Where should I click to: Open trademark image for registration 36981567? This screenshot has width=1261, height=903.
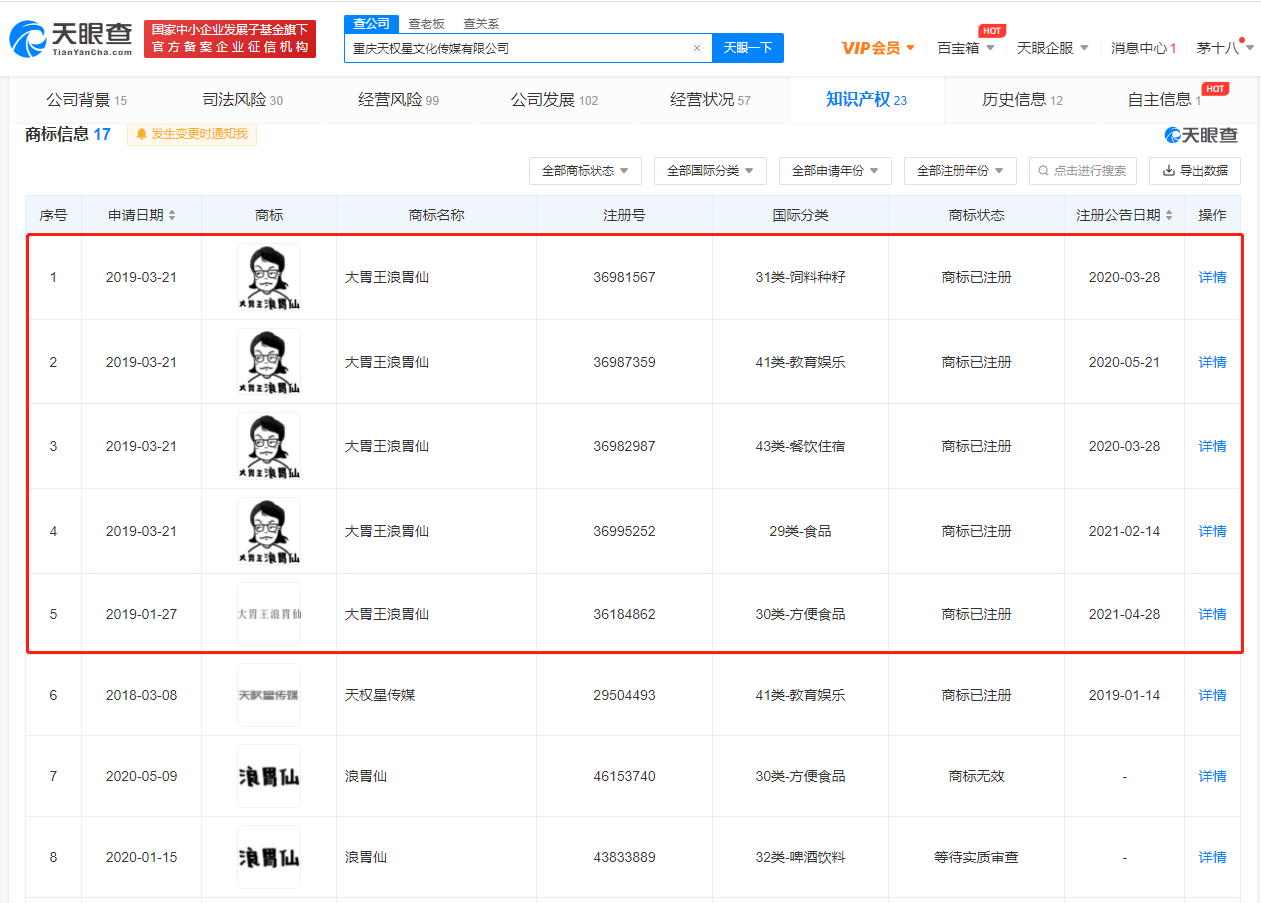pyautogui.click(x=269, y=277)
